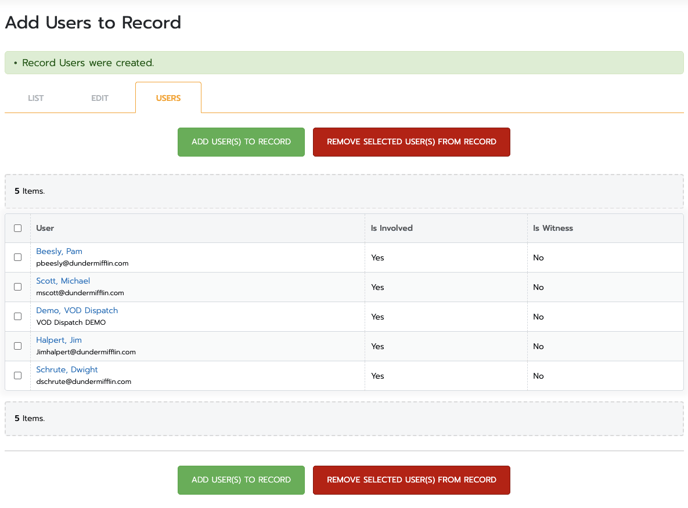The image size is (688, 508).
Task: Click bottom ADD USER(S) TO RECORD button
Action: [241, 480]
